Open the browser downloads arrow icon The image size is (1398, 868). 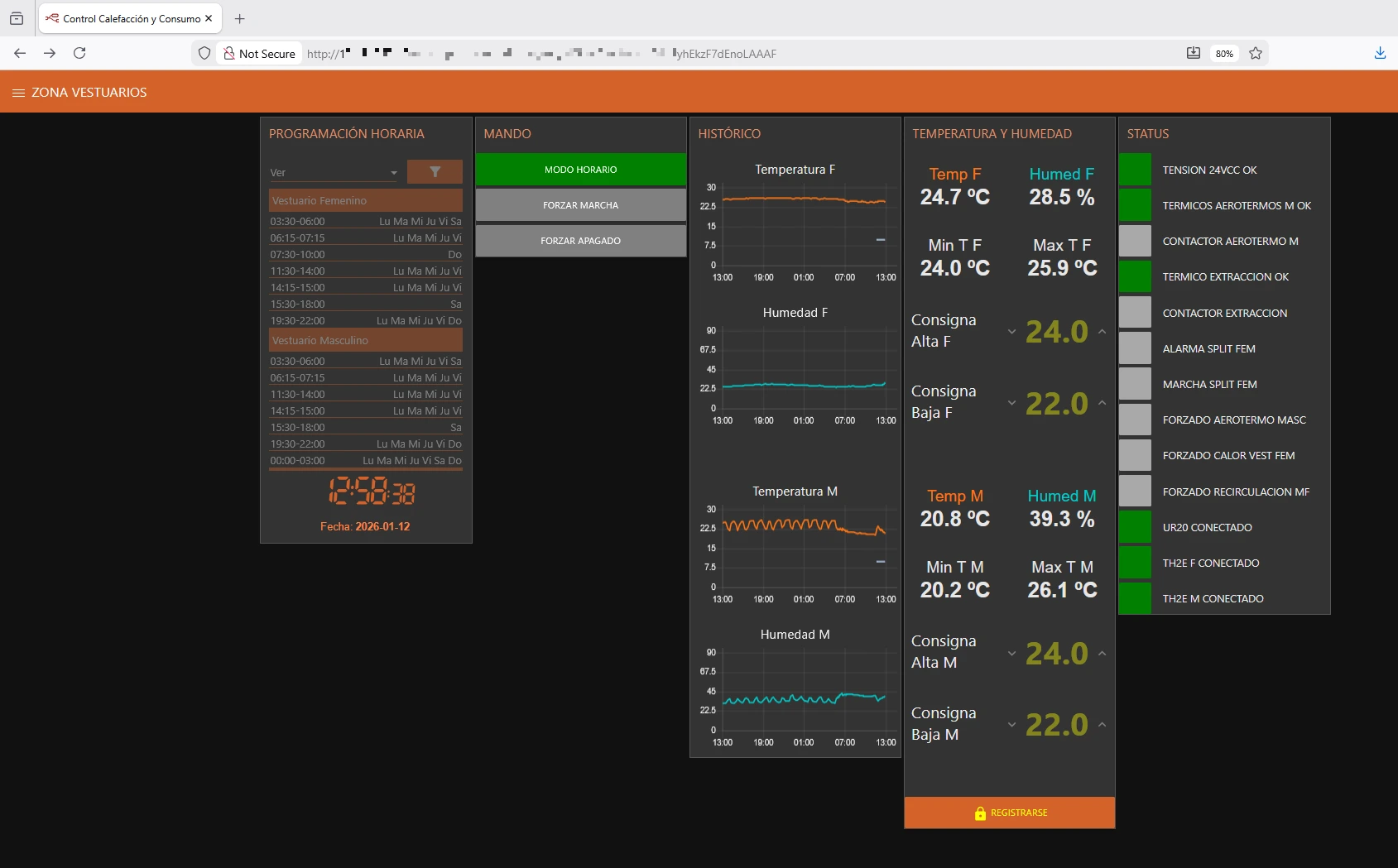tap(1380, 53)
